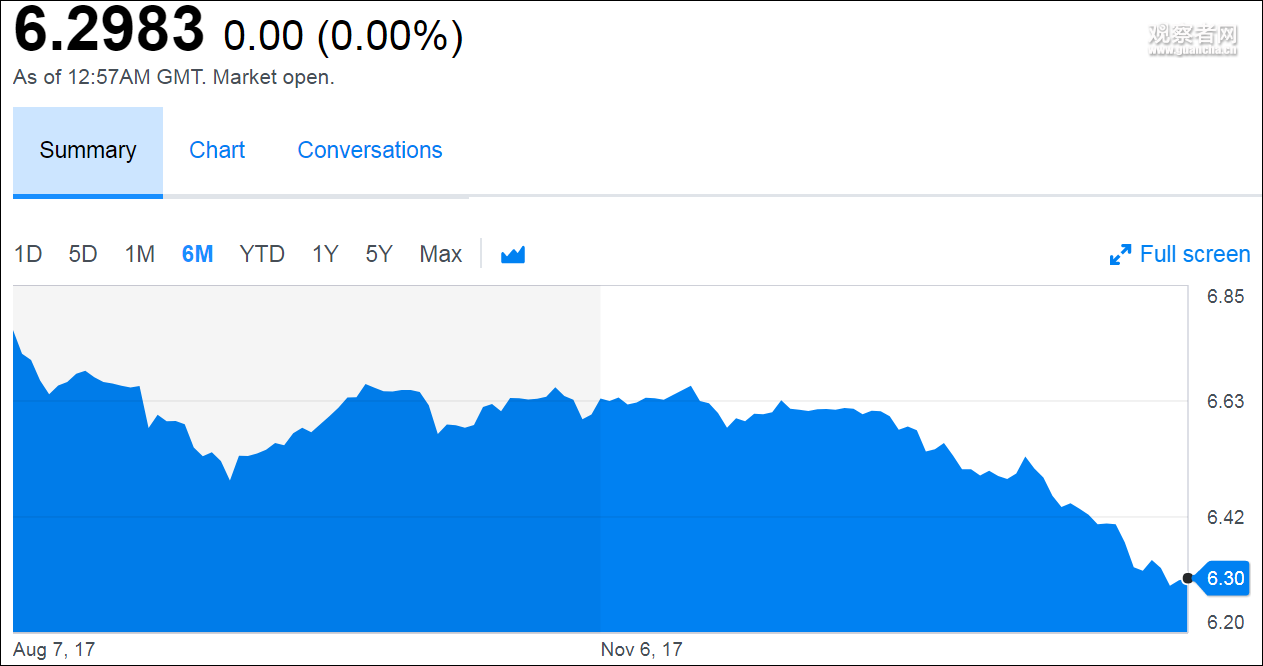Show the 5Y chart range
This screenshot has height=666, width=1263.
point(379,255)
